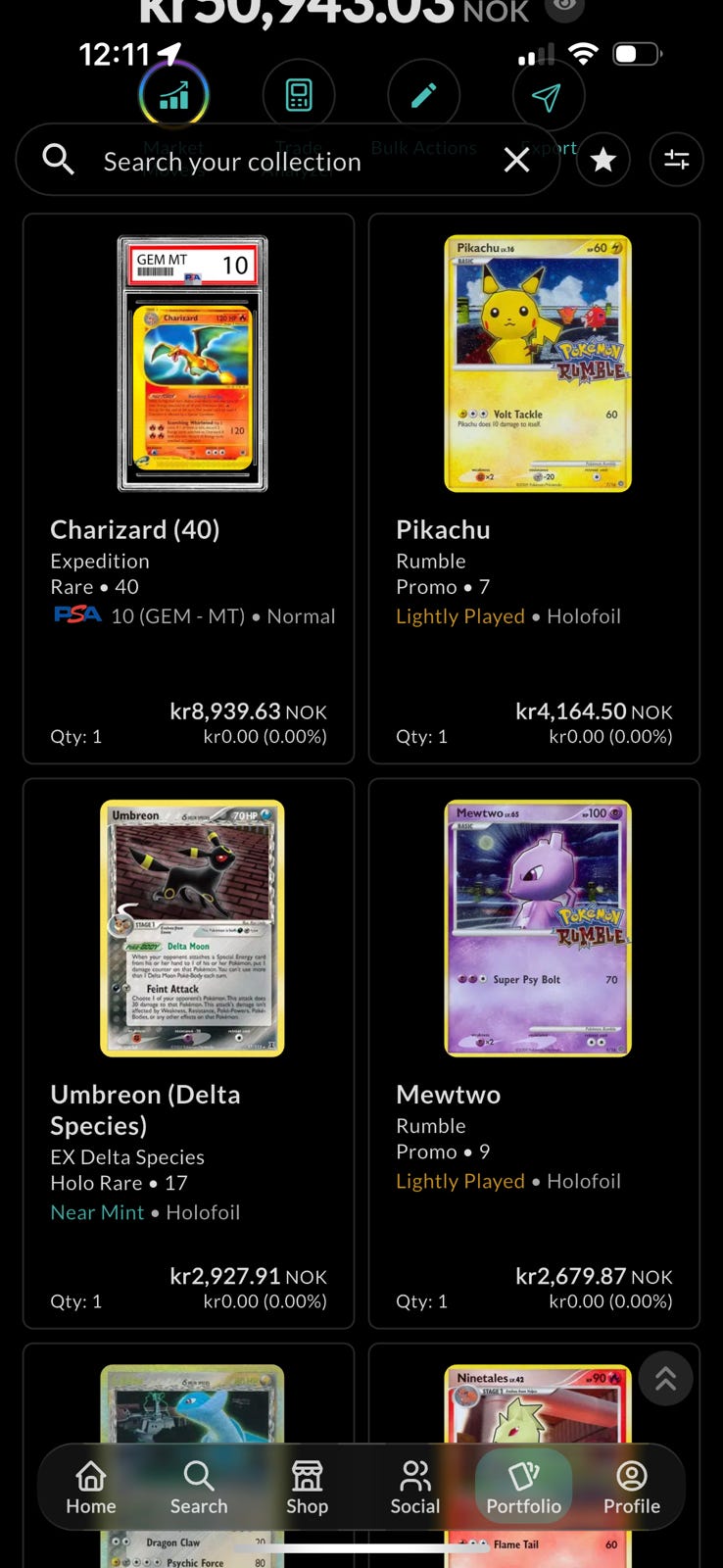Tap the Trade calculator icon

click(x=299, y=95)
